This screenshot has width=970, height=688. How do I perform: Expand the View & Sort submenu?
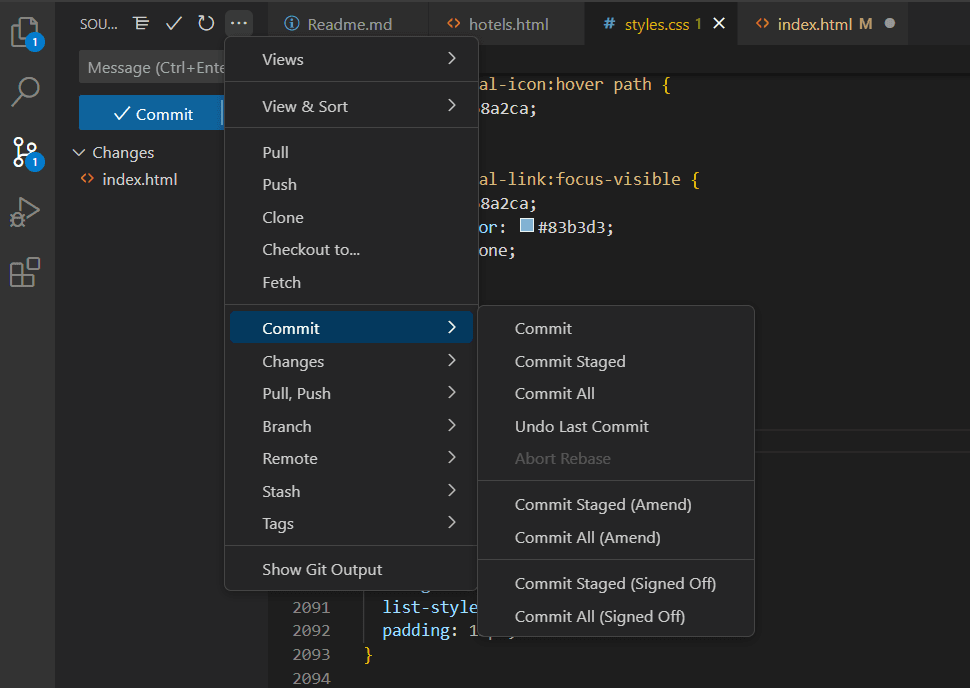(351, 106)
